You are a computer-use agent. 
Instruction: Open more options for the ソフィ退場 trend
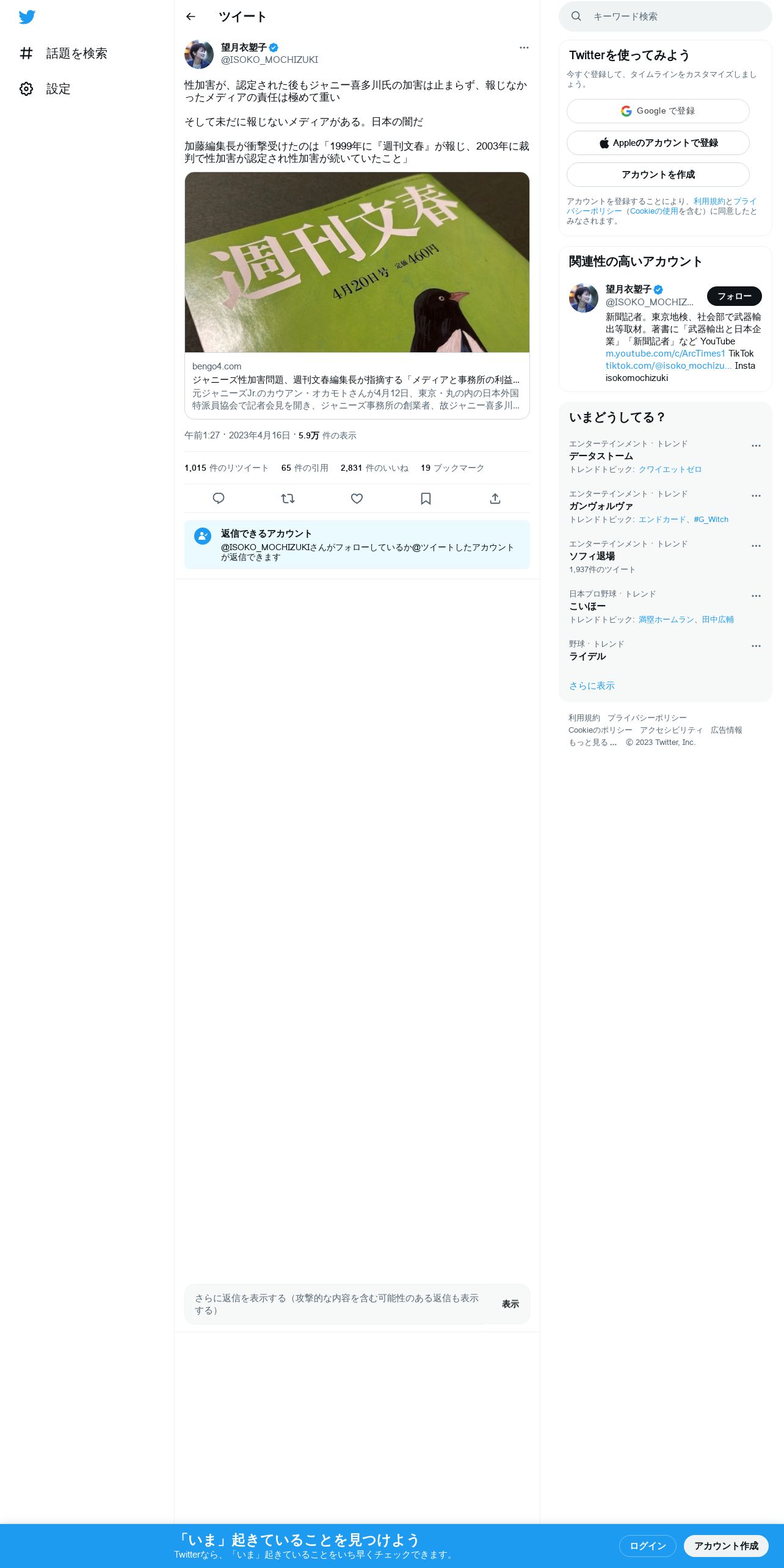pyautogui.click(x=756, y=546)
